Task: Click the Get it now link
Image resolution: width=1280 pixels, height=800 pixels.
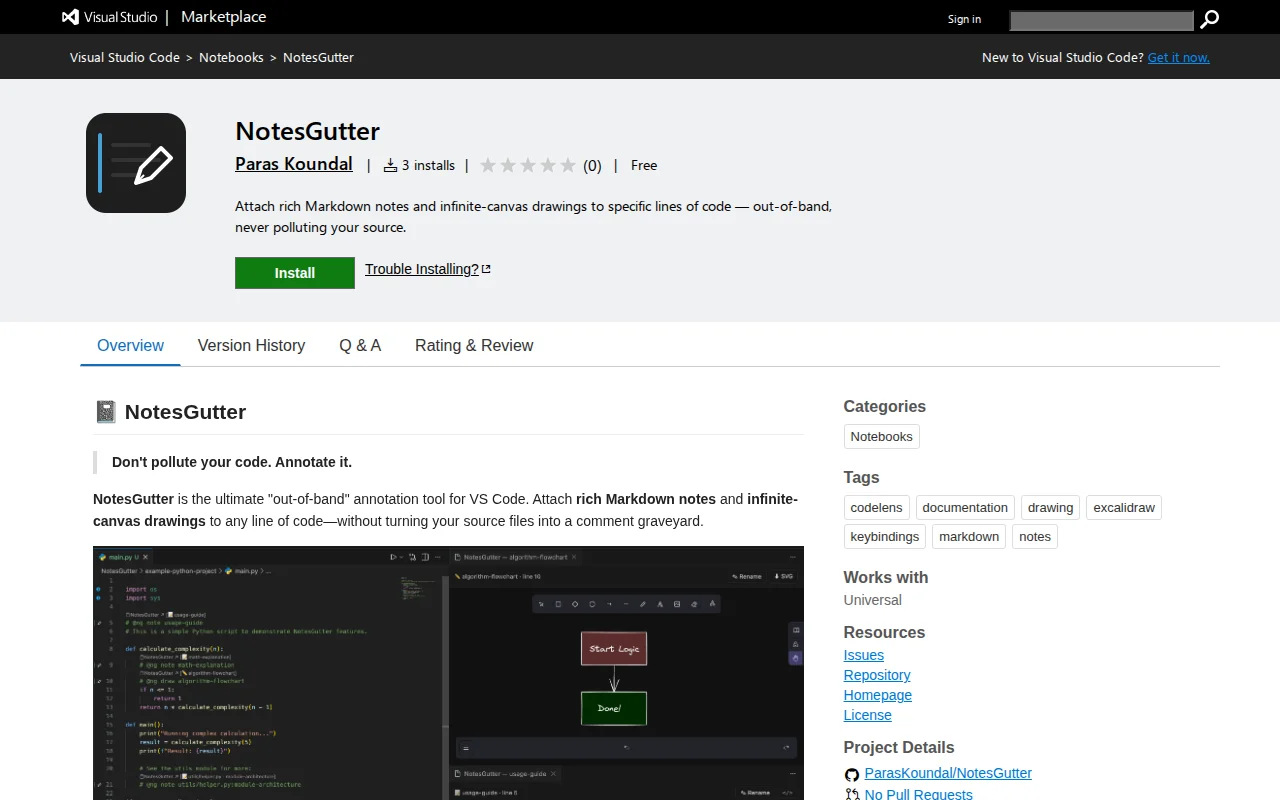Action: coord(1179,57)
